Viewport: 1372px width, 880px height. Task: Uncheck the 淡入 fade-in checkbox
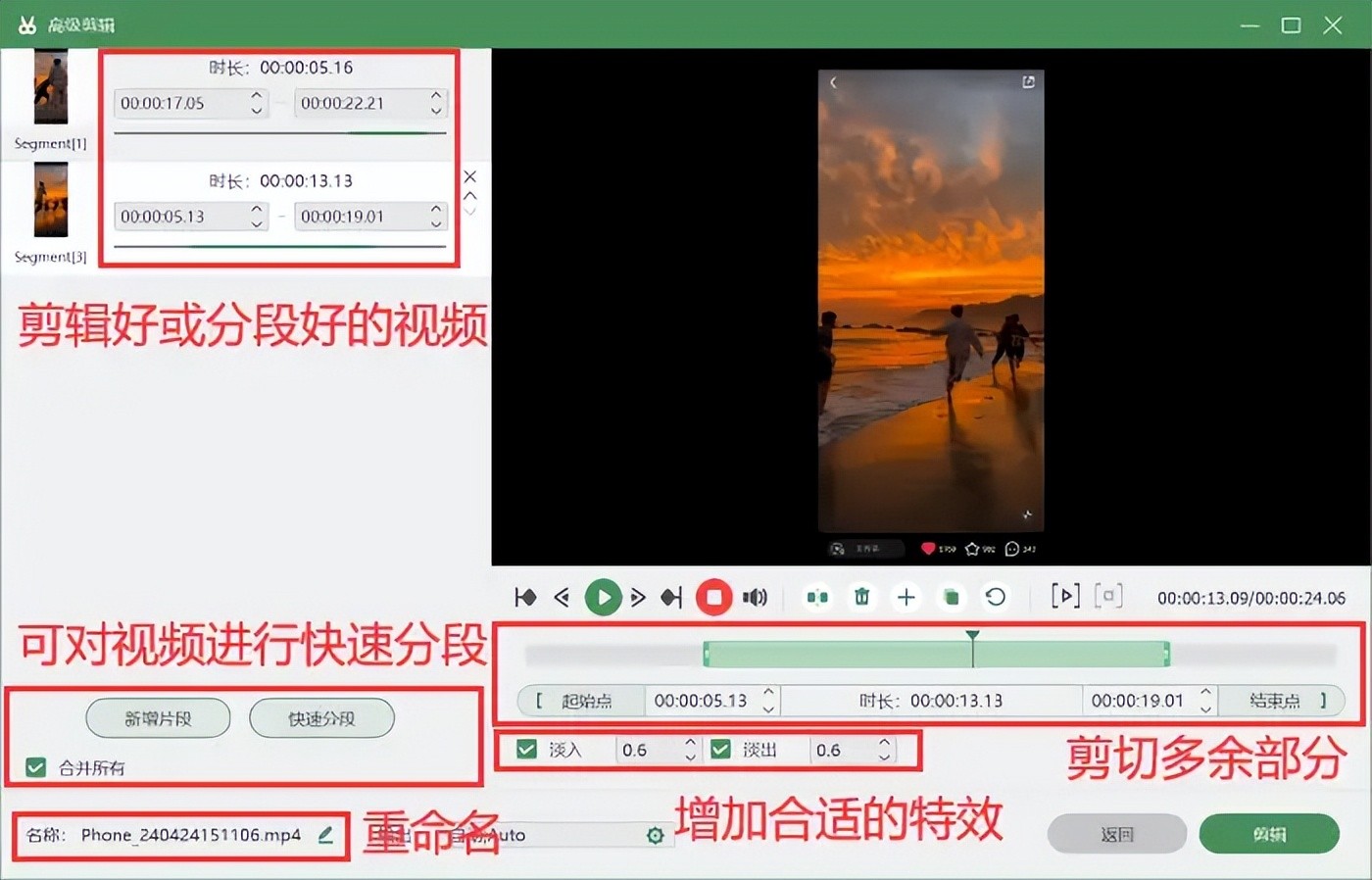527,750
